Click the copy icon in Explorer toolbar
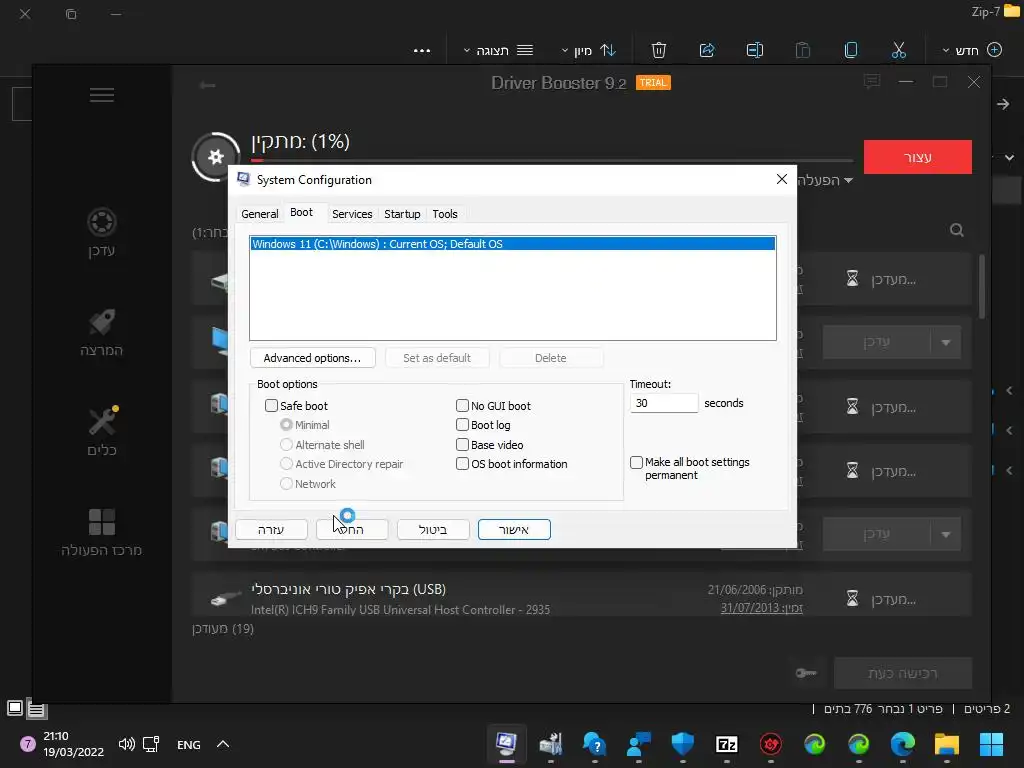This screenshot has height=768, width=1024. (x=851, y=50)
